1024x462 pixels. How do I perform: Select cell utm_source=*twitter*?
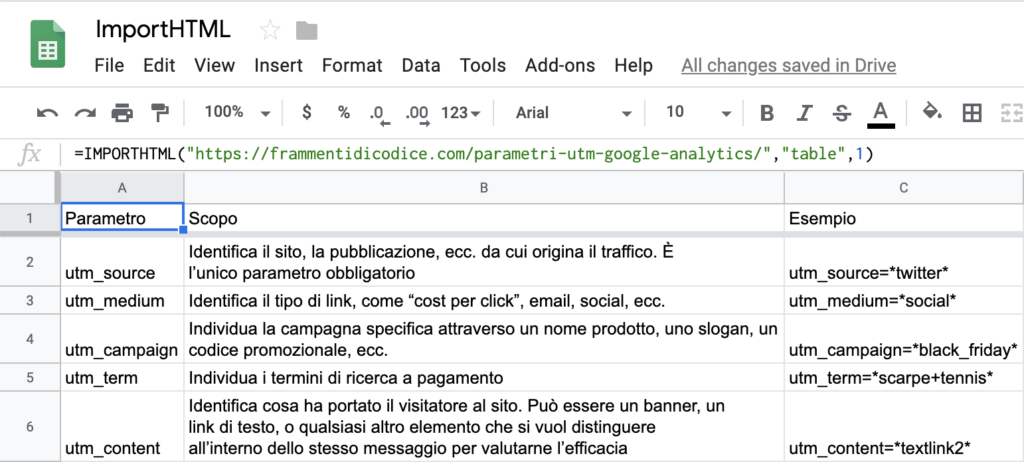tap(904, 262)
